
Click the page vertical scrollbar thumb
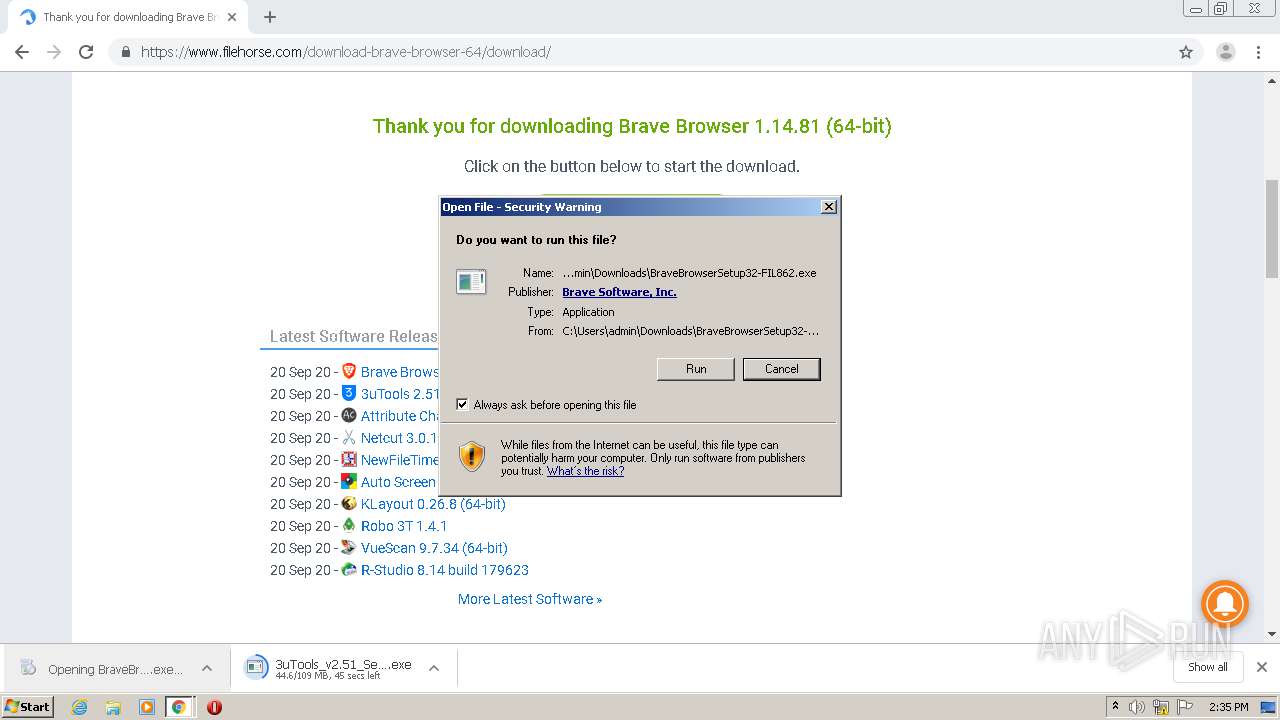click(1272, 228)
